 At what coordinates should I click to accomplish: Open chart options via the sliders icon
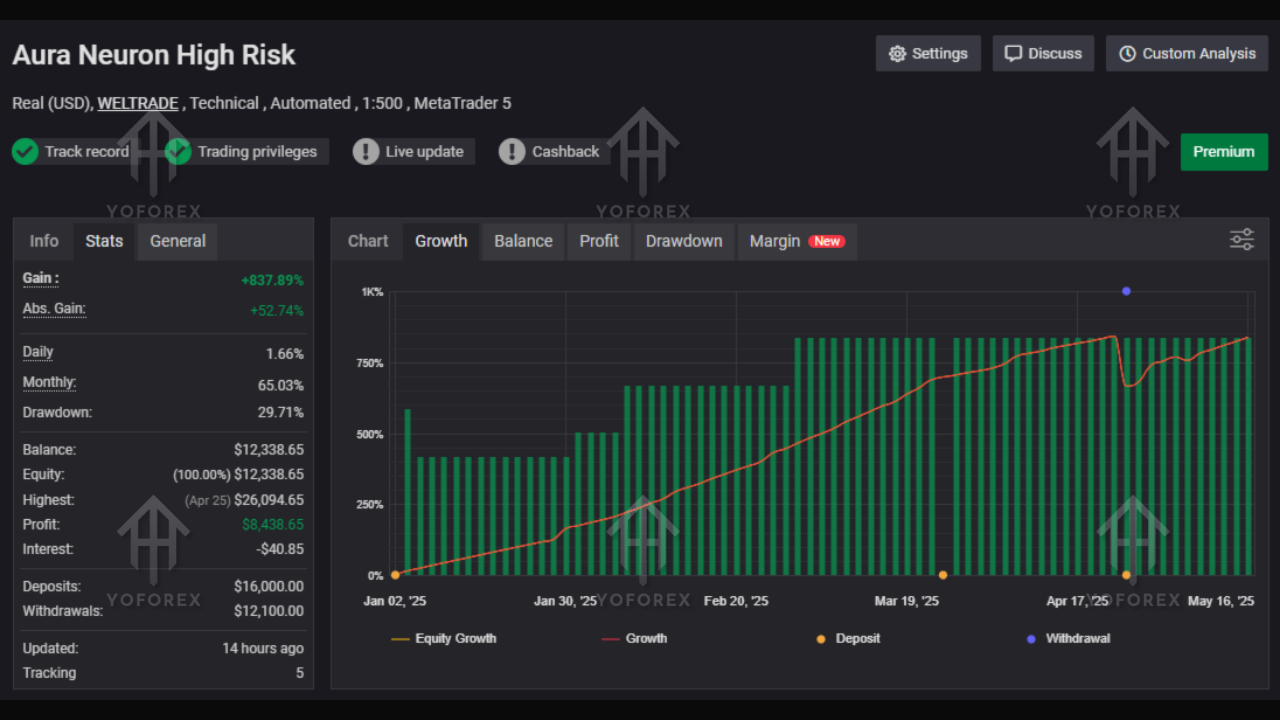[1241, 239]
